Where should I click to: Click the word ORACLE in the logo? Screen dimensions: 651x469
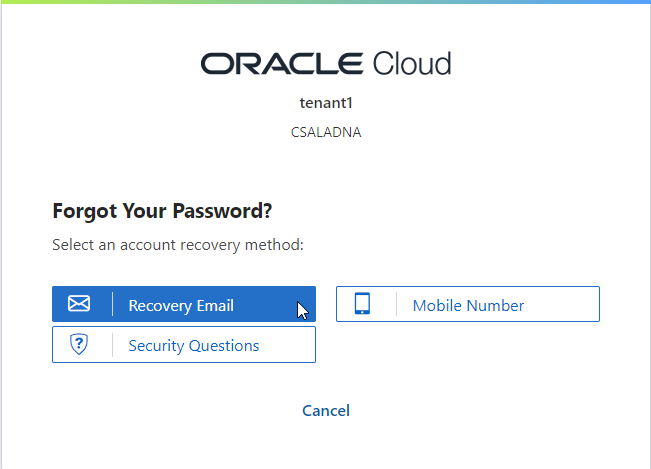(282, 64)
